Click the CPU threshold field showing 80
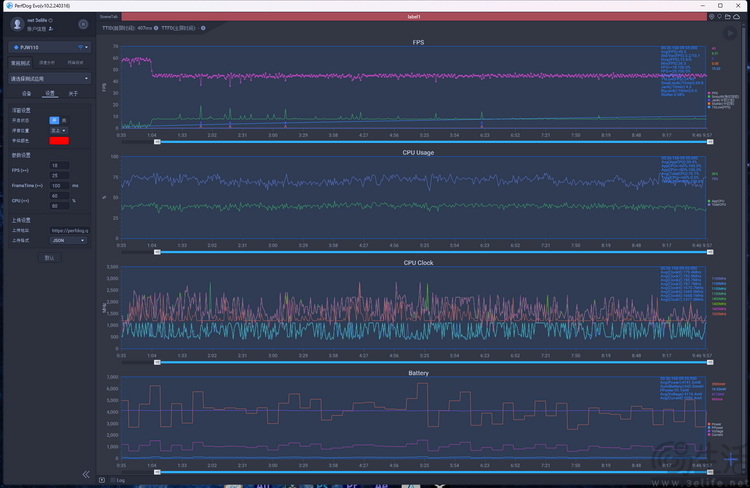This screenshot has height=488, width=750. point(59,206)
